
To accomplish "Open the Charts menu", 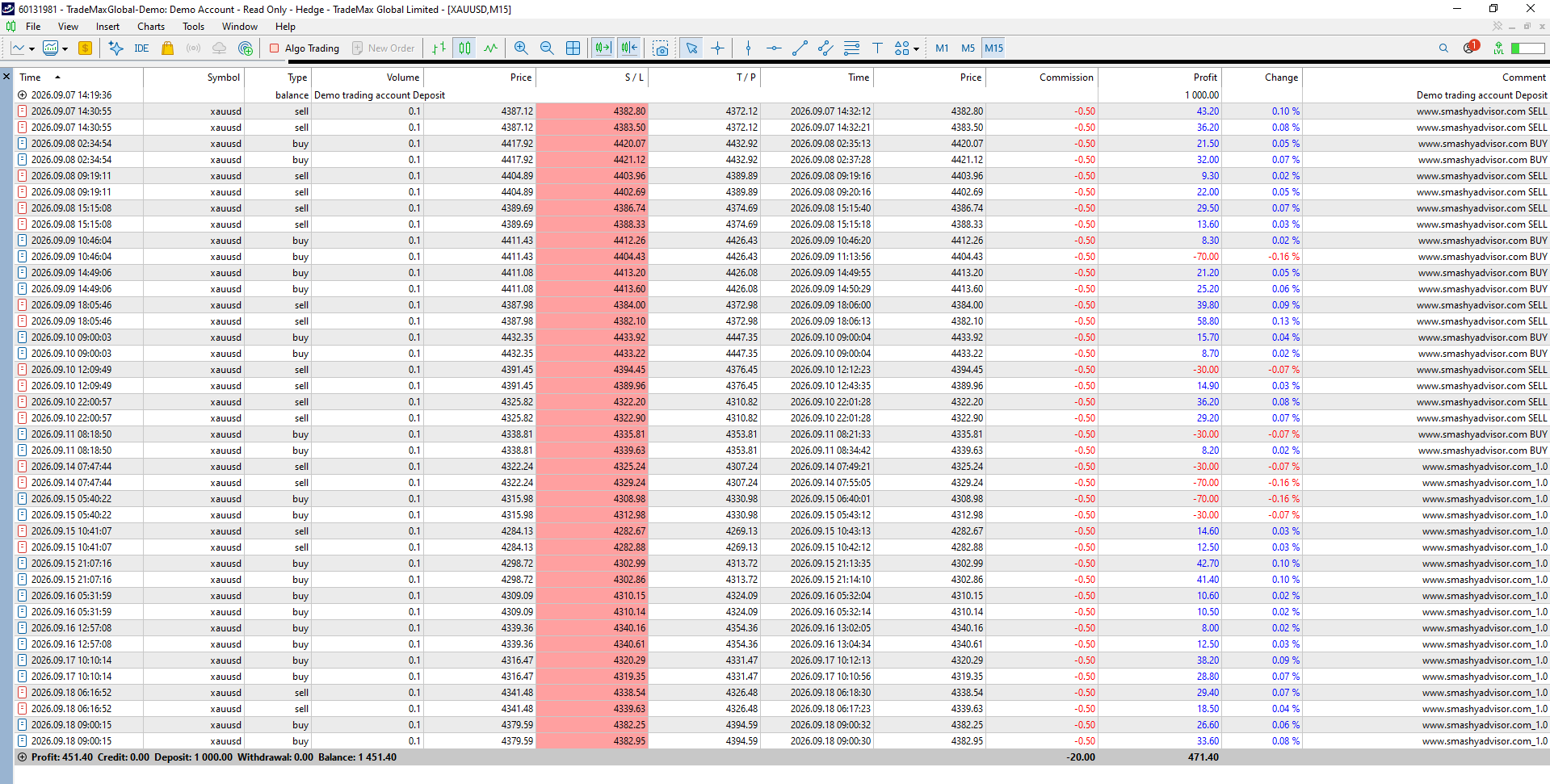I will coord(151,27).
